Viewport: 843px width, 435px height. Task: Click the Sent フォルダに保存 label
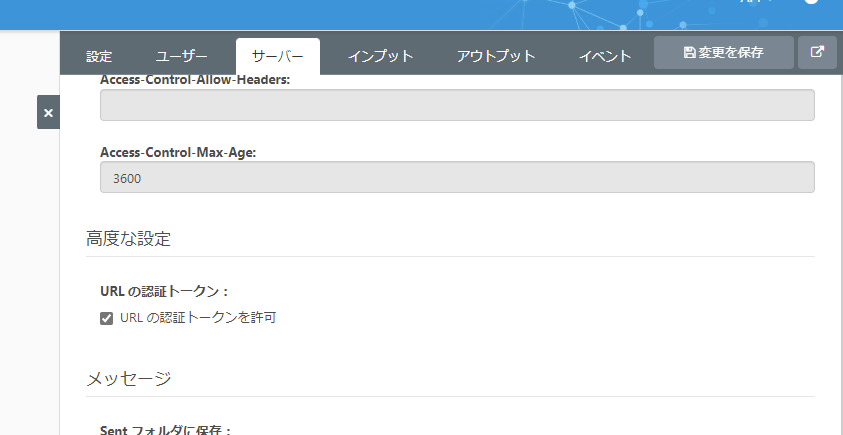click(x=166, y=430)
